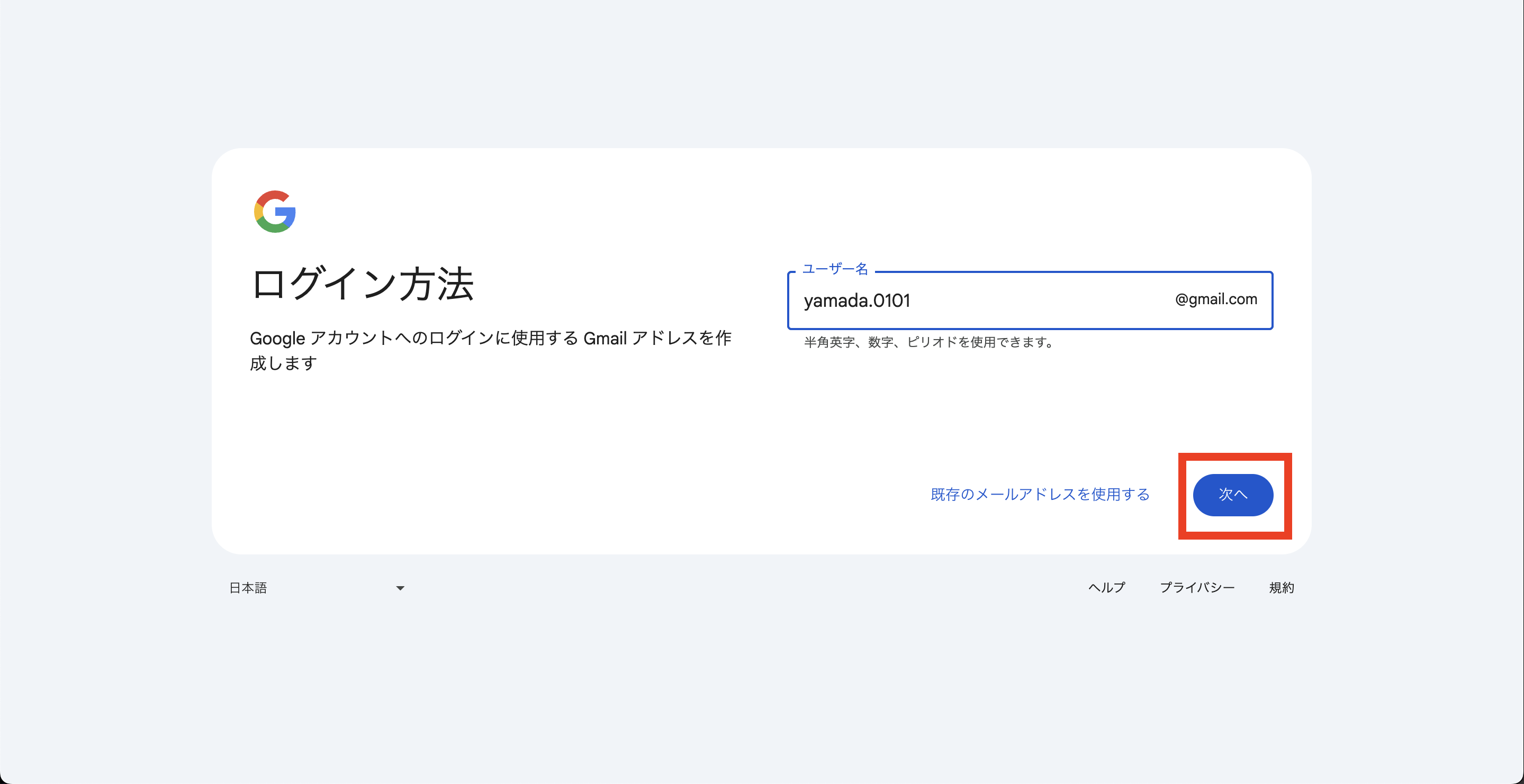Click the language dropdown arrow
This screenshot has width=1524, height=784.
pyautogui.click(x=400, y=588)
